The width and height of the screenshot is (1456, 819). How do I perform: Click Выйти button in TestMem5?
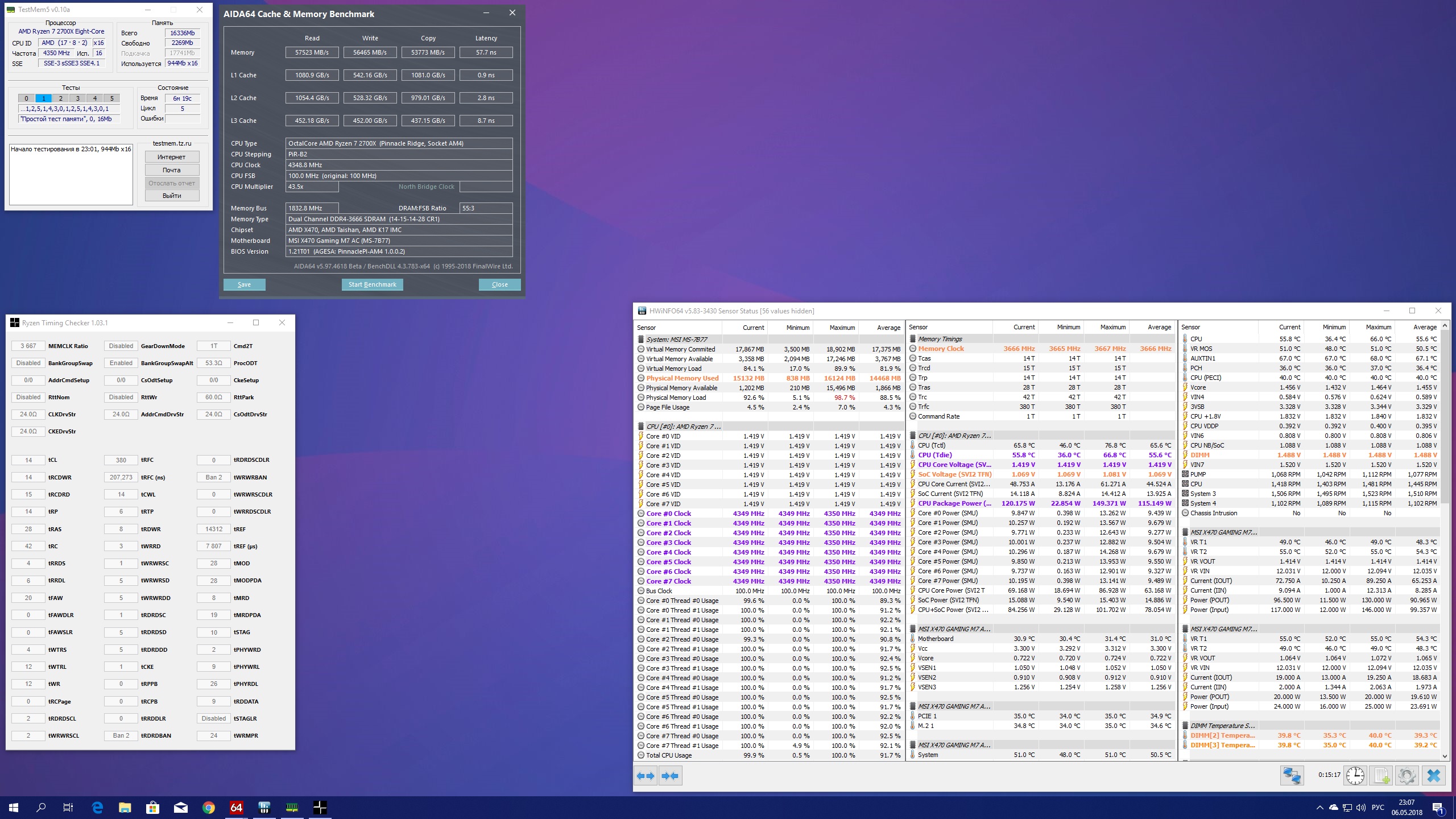point(172,196)
